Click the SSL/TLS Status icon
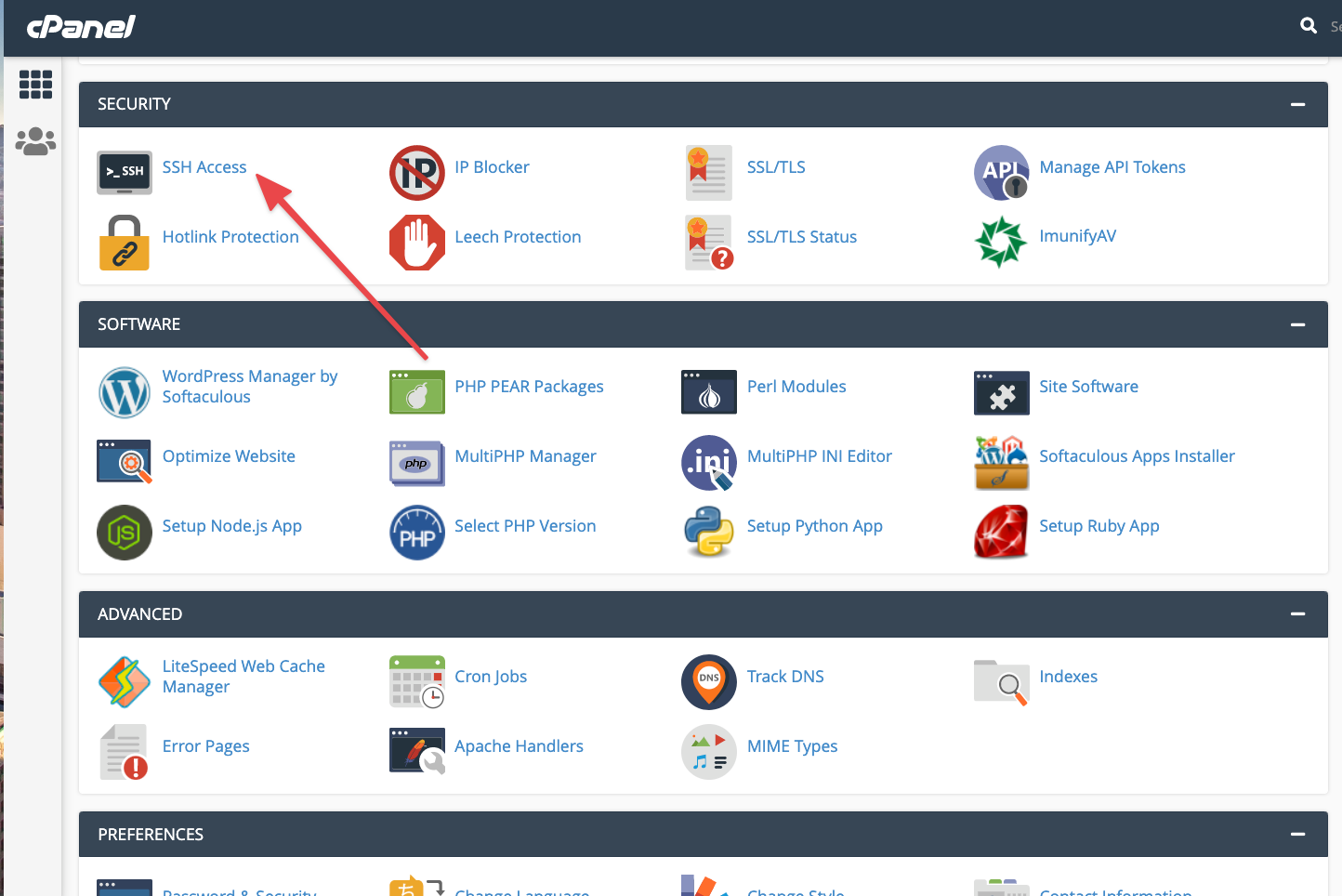Image resolution: width=1342 pixels, height=896 pixels. point(709,243)
